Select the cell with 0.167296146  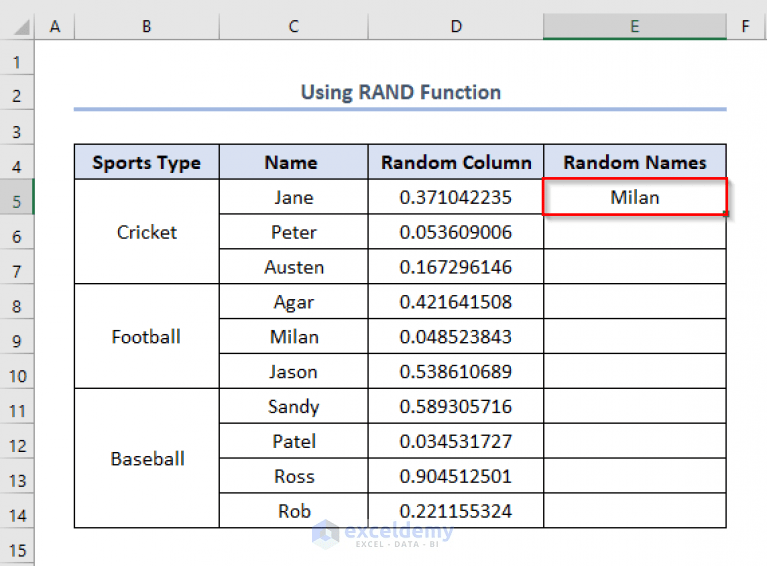click(456, 267)
